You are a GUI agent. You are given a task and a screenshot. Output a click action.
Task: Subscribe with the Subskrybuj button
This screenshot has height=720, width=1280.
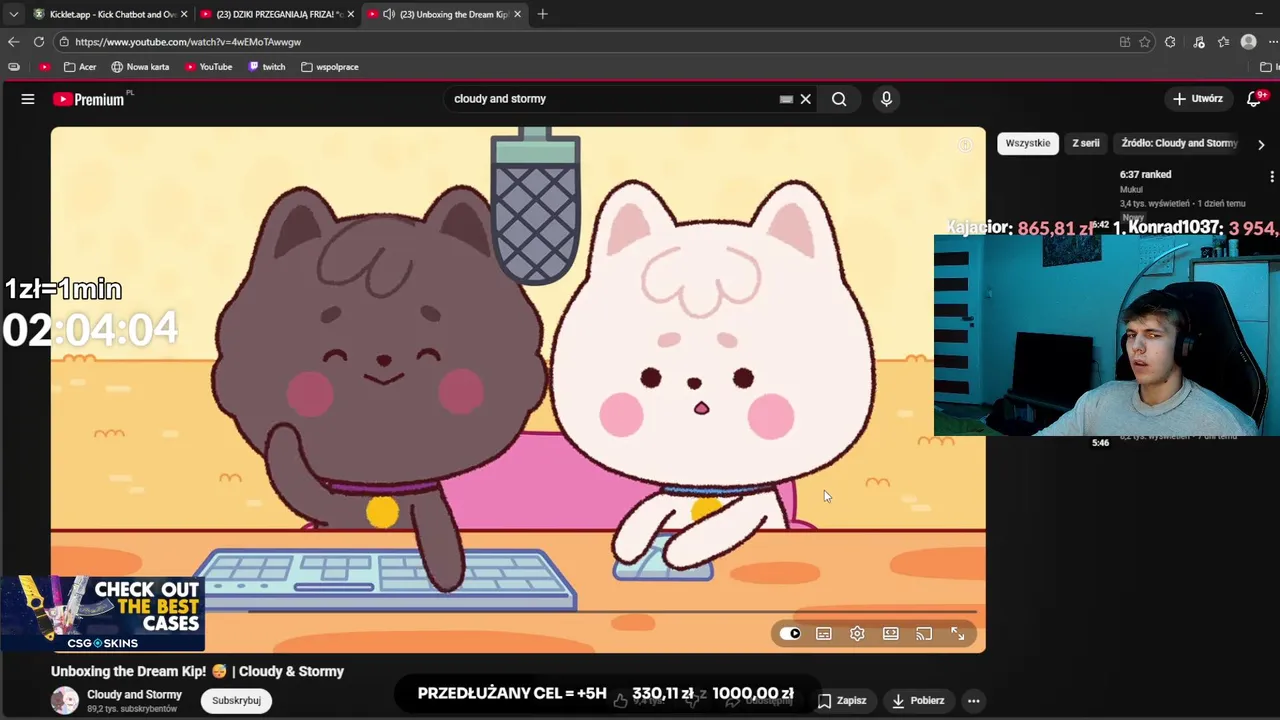(237, 701)
